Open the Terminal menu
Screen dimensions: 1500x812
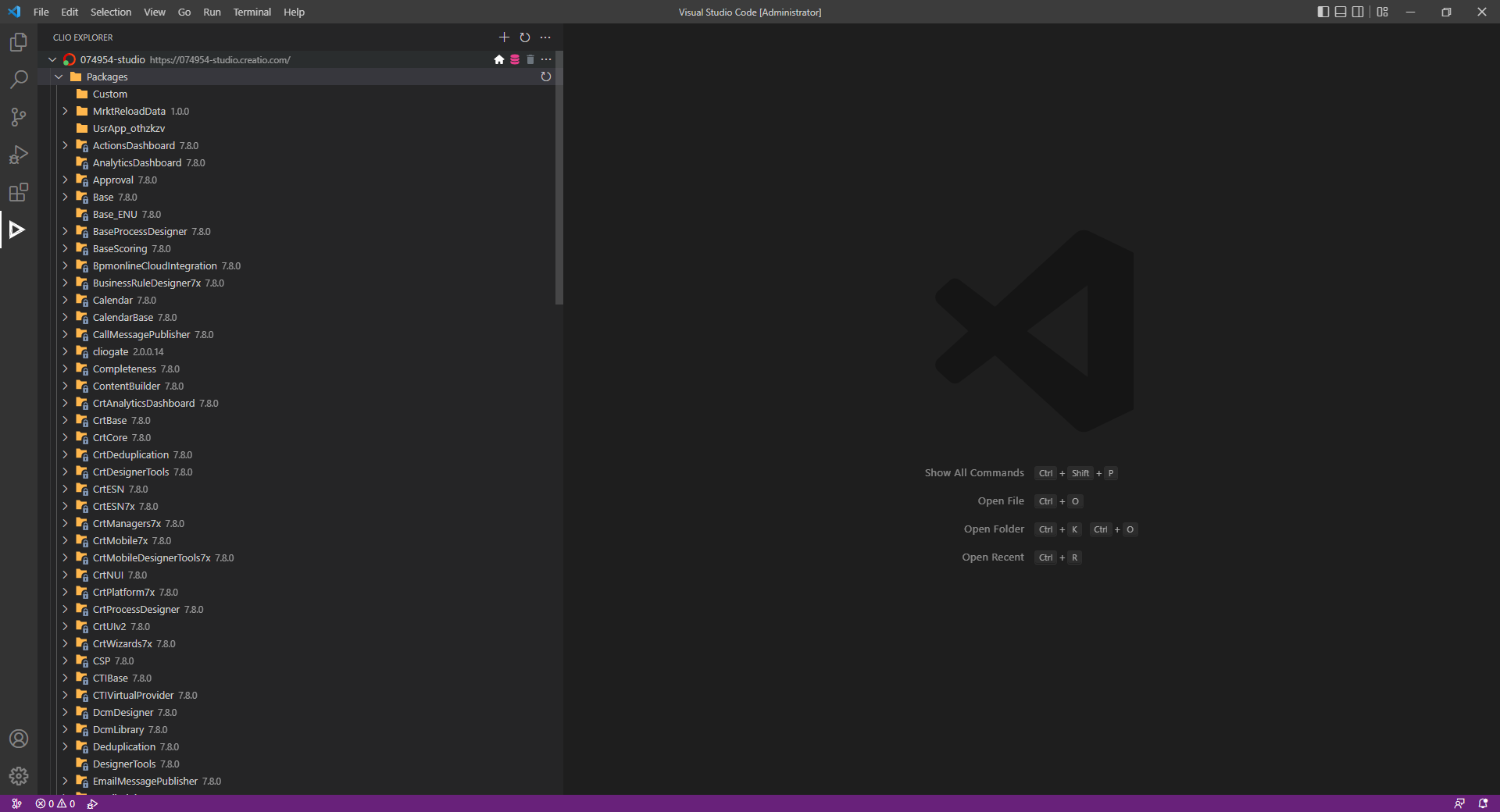(x=251, y=12)
